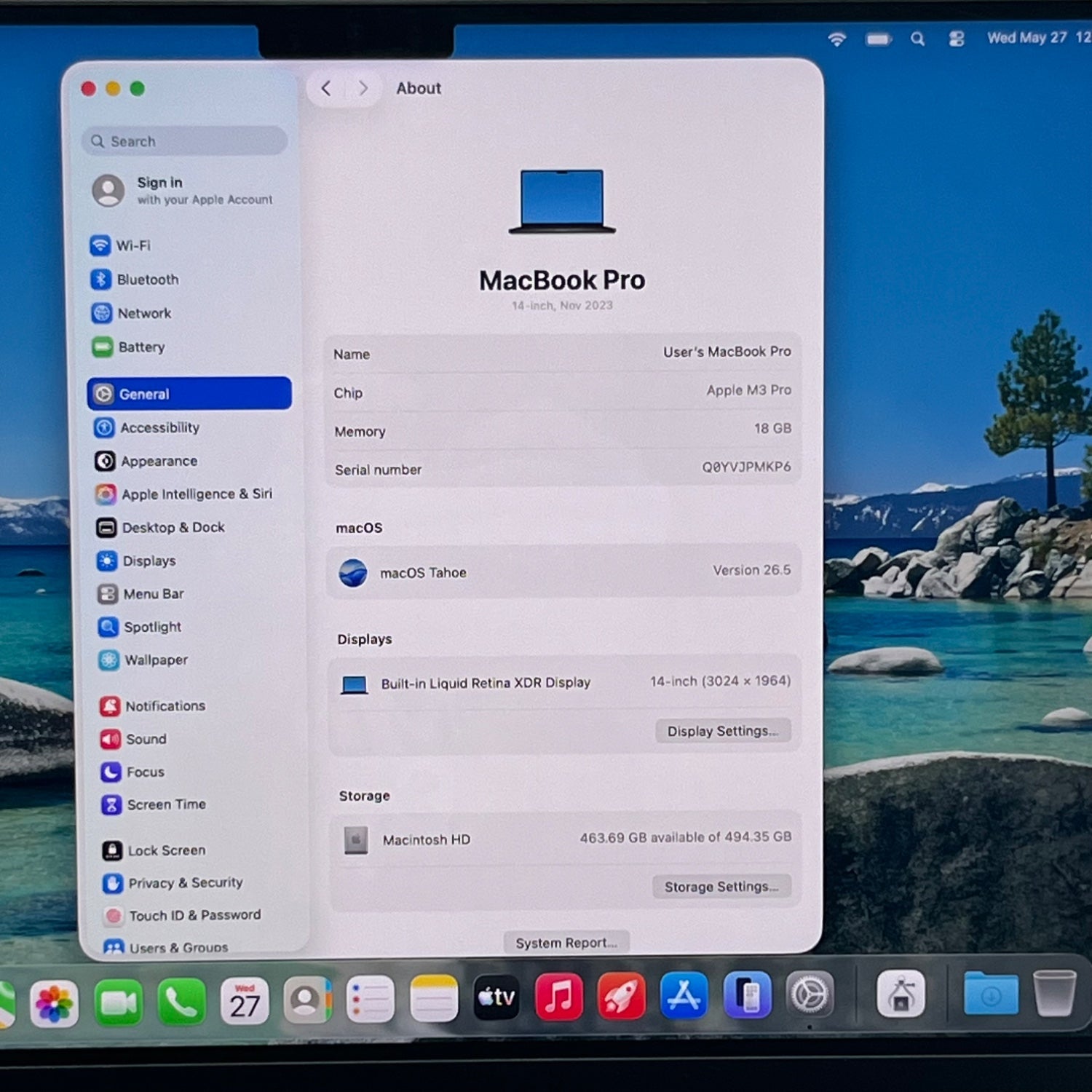
Task: Sign in with your Apple Account
Action: (183, 190)
